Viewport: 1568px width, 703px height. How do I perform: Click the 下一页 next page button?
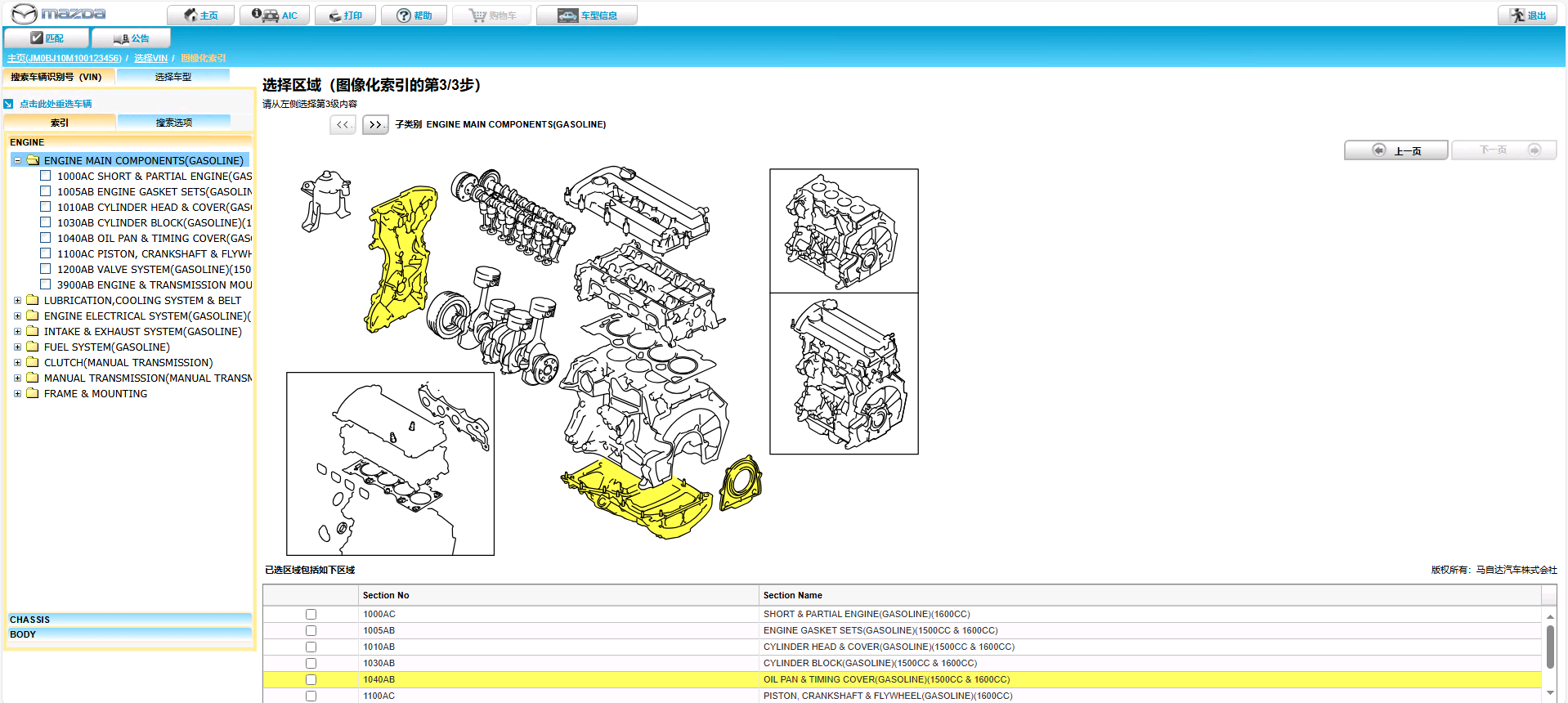pyautogui.click(x=1503, y=150)
